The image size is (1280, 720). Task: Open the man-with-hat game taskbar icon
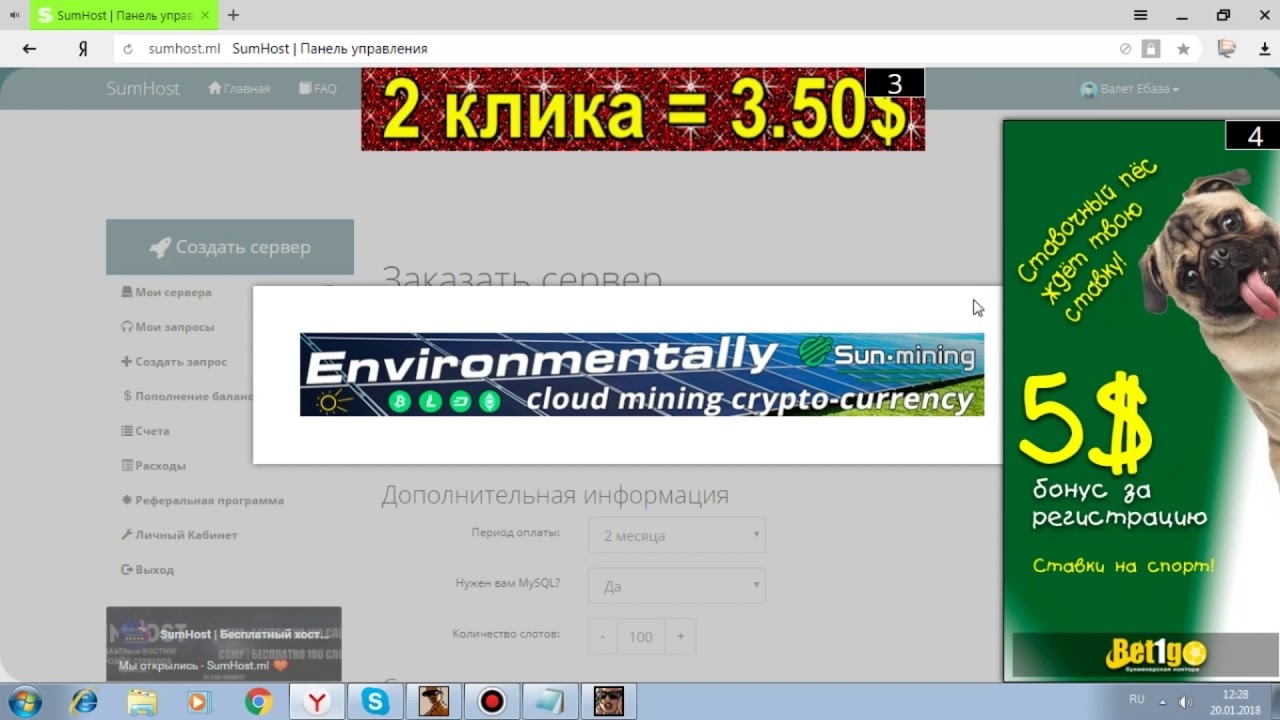[x=433, y=701]
